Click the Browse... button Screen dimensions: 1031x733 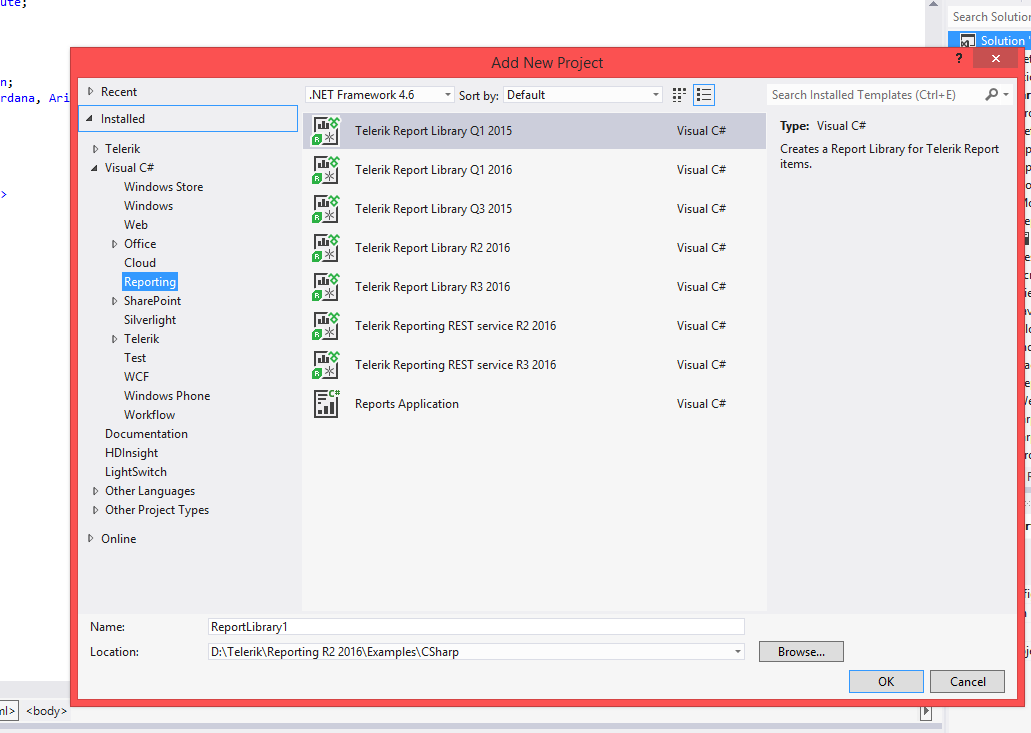click(801, 651)
